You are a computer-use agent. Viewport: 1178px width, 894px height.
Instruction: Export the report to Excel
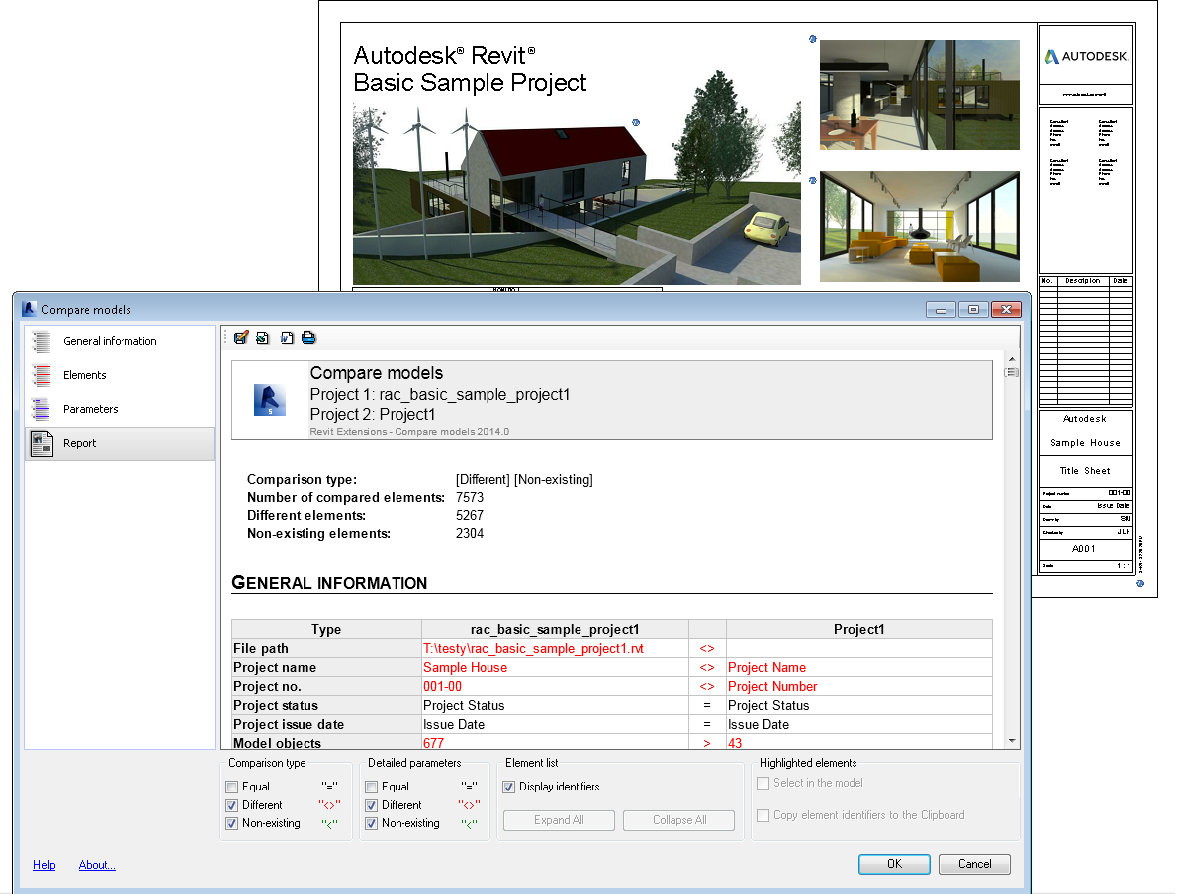pos(262,337)
